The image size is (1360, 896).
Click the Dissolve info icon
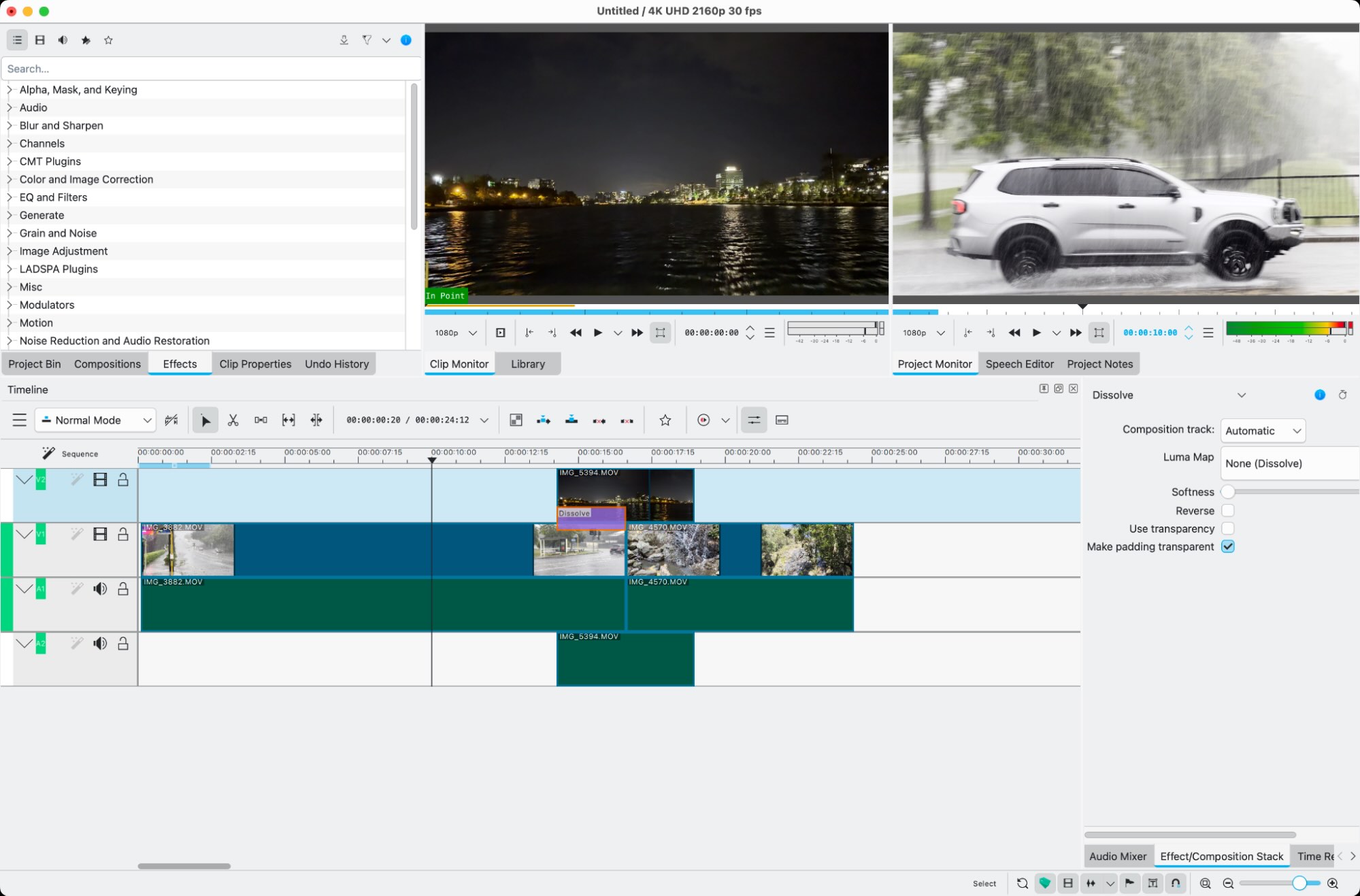click(x=1319, y=395)
